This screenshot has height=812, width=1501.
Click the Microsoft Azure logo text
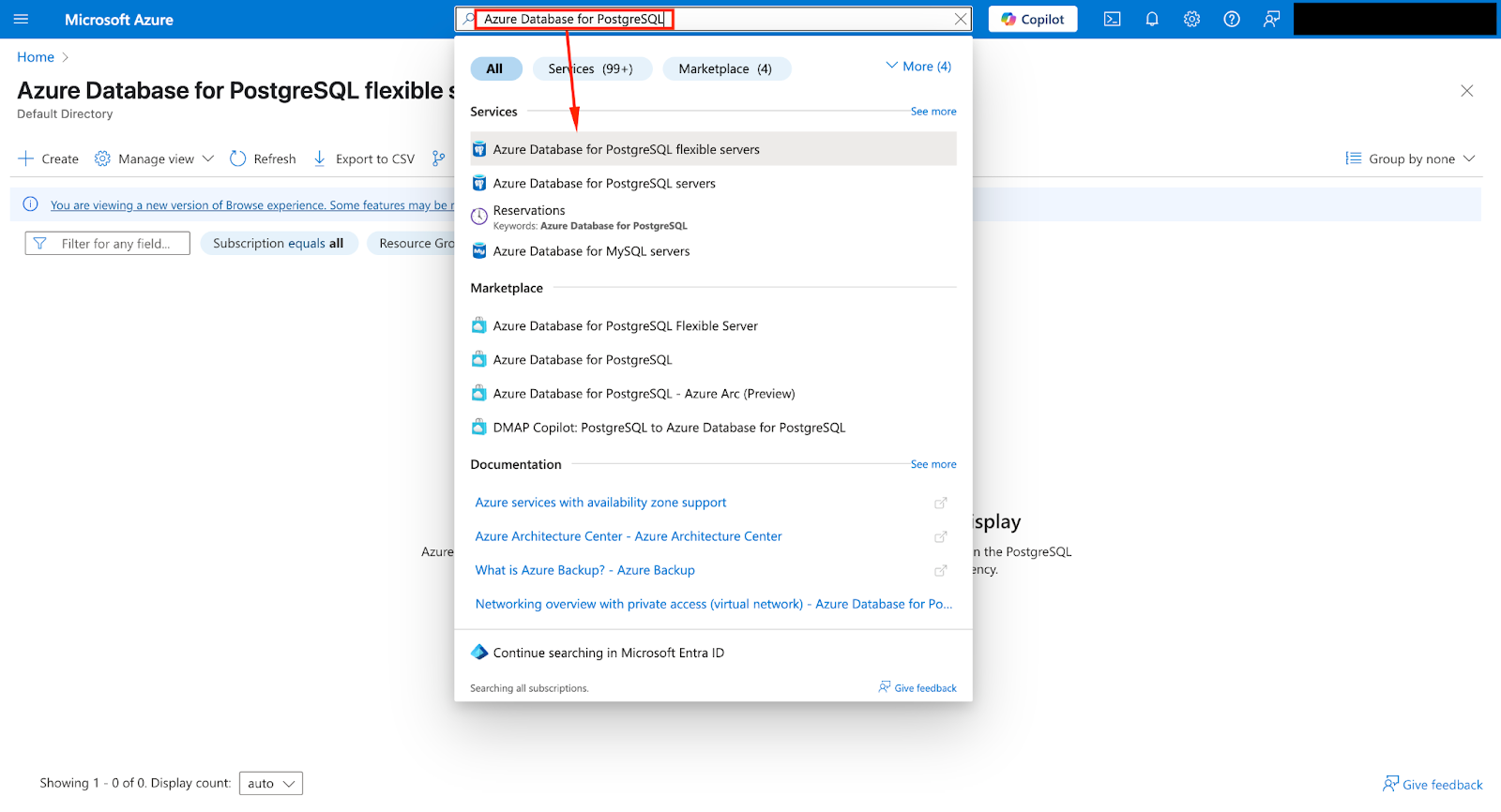click(119, 19)
